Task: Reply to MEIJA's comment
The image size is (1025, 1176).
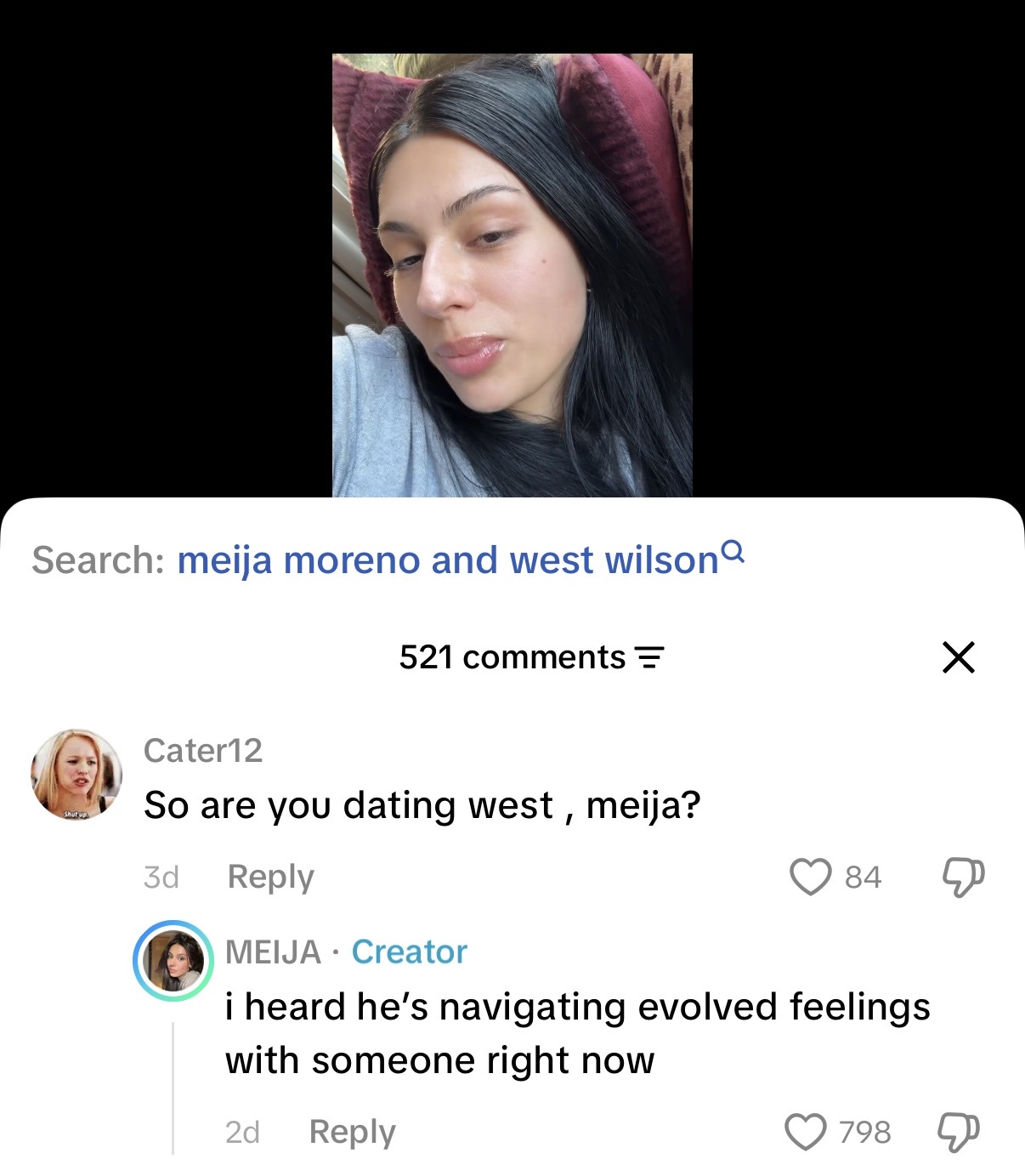Action: coord(352,1132)
